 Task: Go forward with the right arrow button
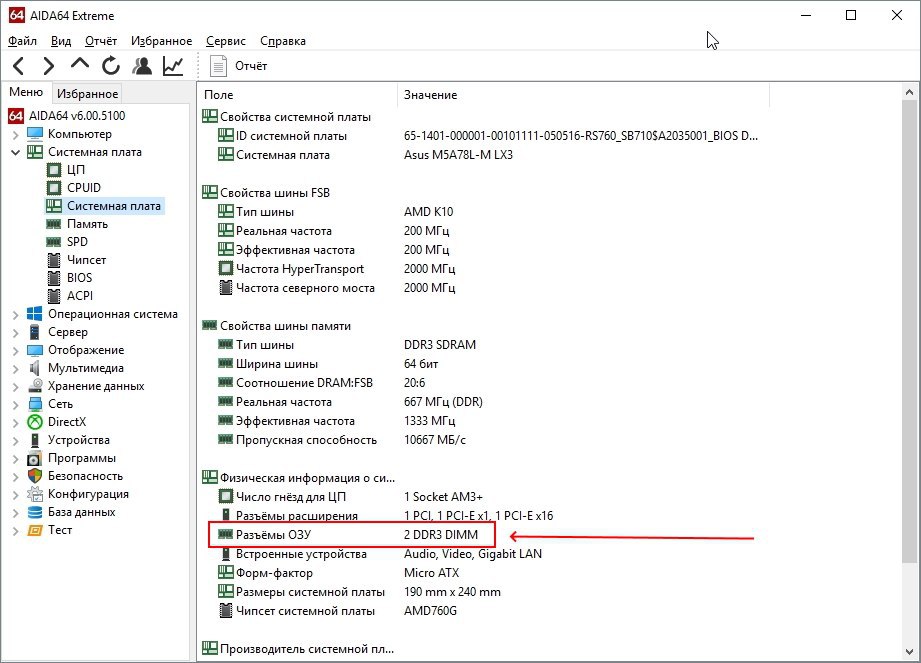click(x=49, y=66)
